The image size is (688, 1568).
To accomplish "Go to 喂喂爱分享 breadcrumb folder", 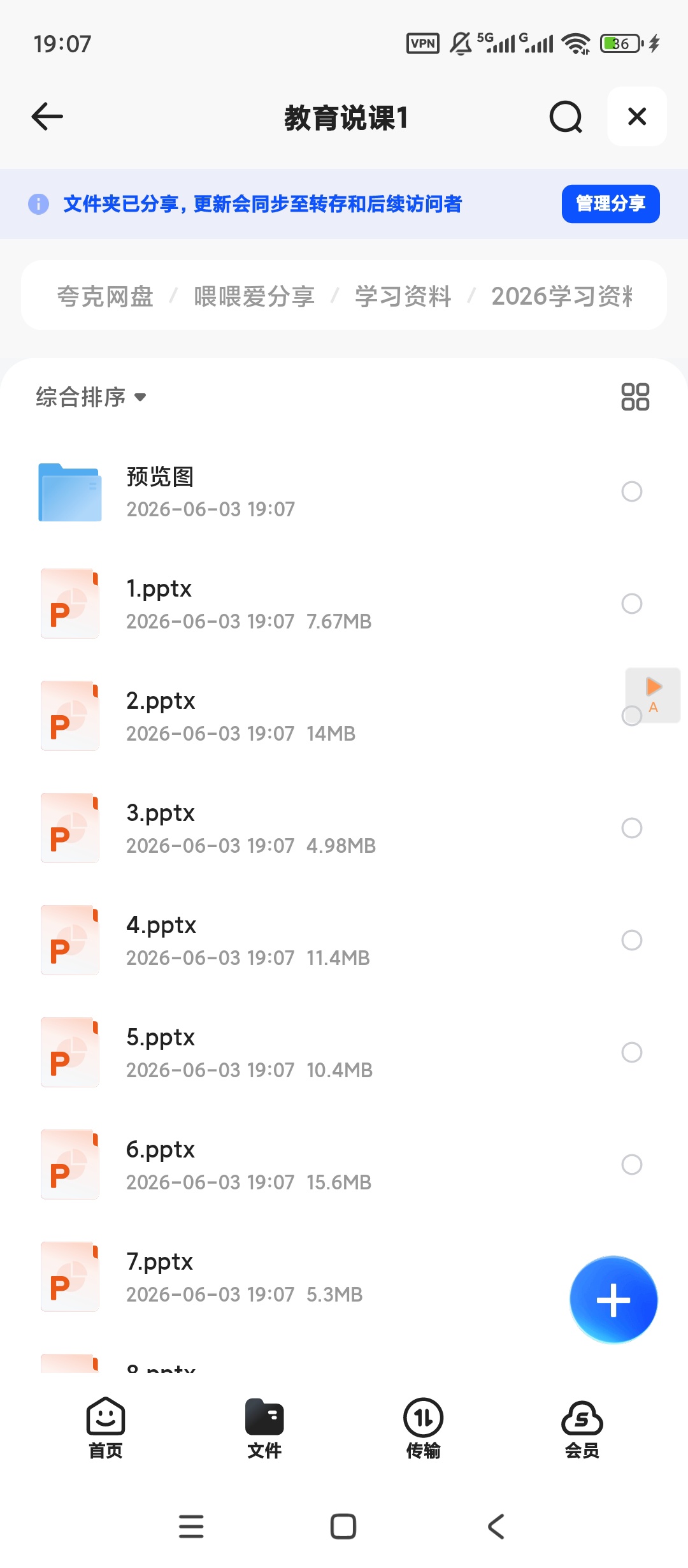I will [254, 296].
